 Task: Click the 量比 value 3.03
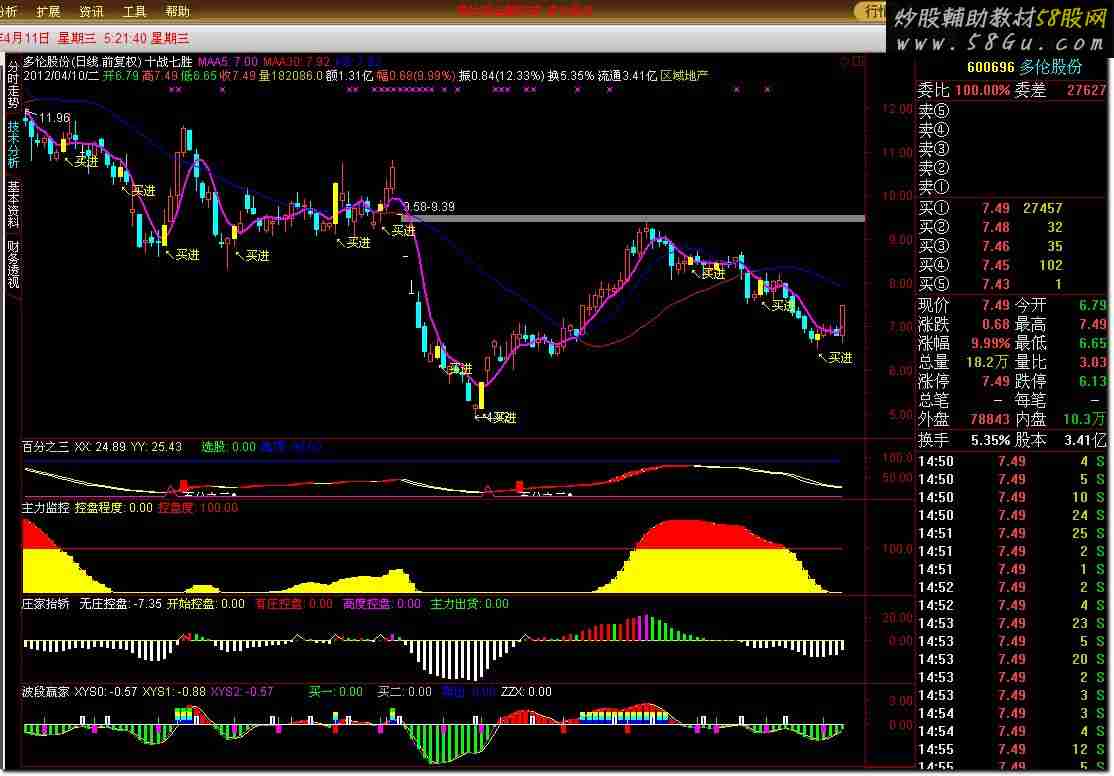(x=1093, y=362)
